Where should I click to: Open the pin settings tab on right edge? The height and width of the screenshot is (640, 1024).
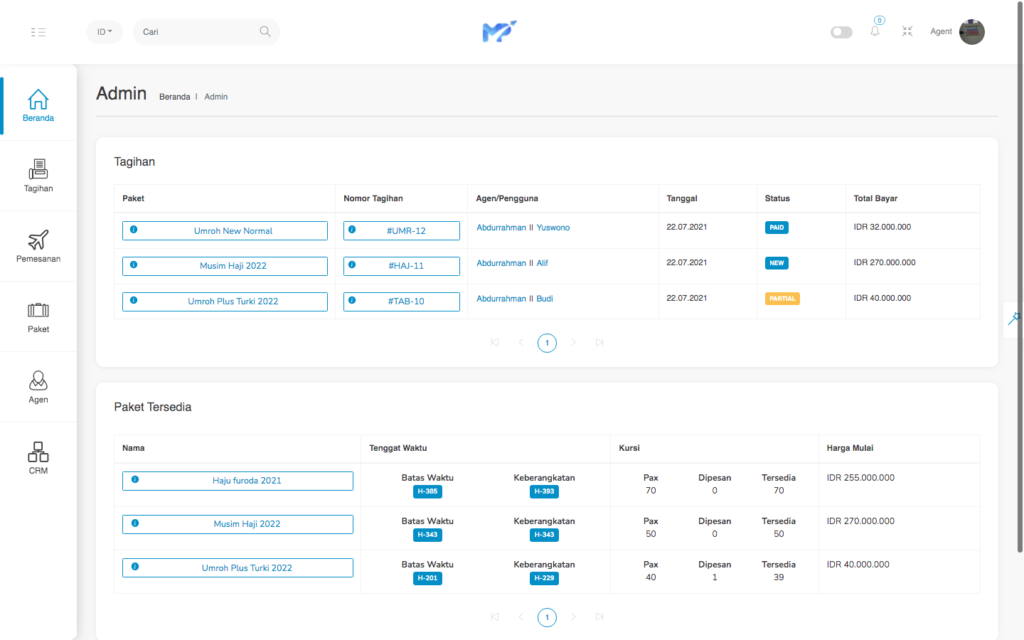tap(1013, 318)
